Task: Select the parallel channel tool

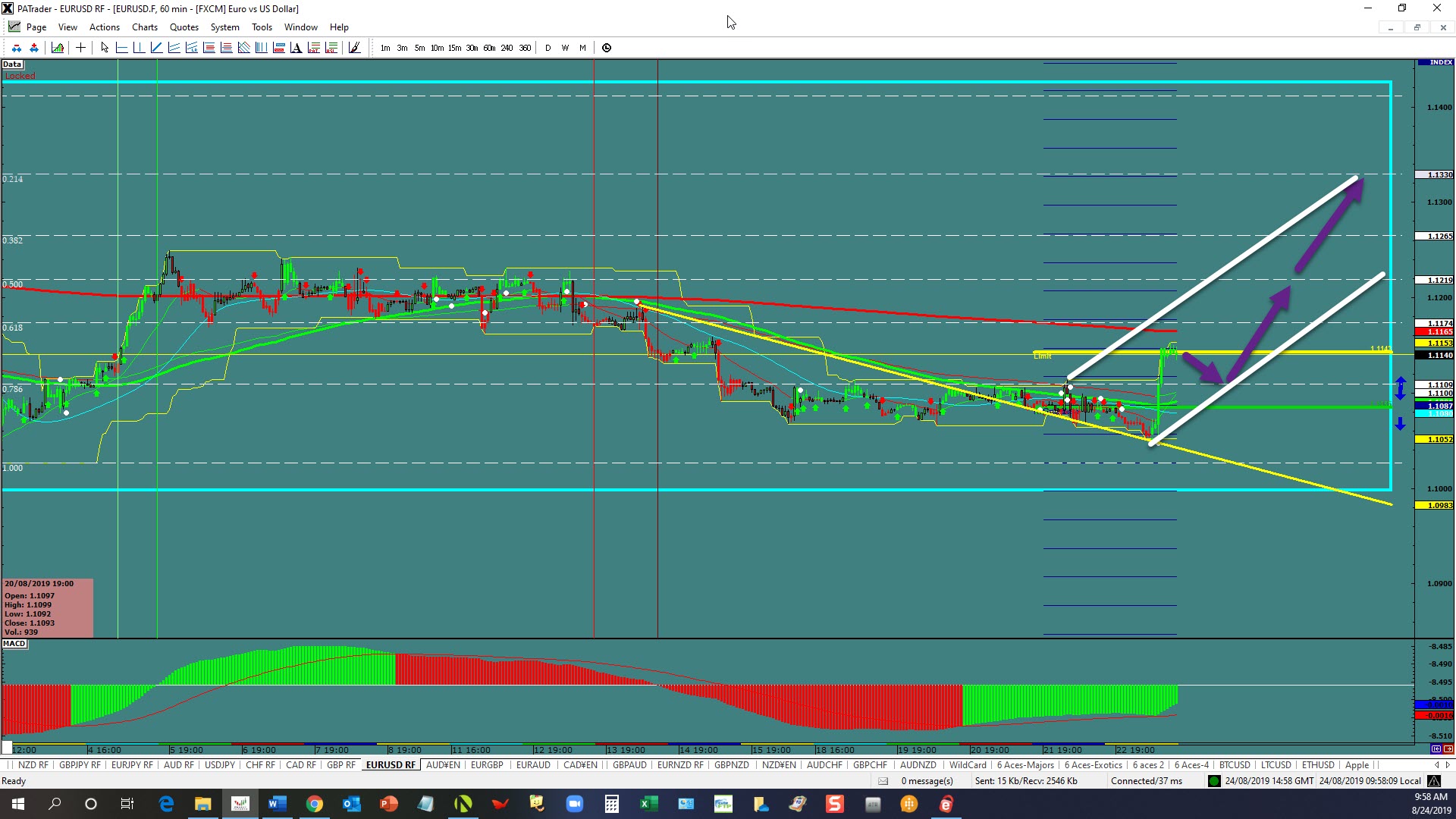Action: [174, 48]
